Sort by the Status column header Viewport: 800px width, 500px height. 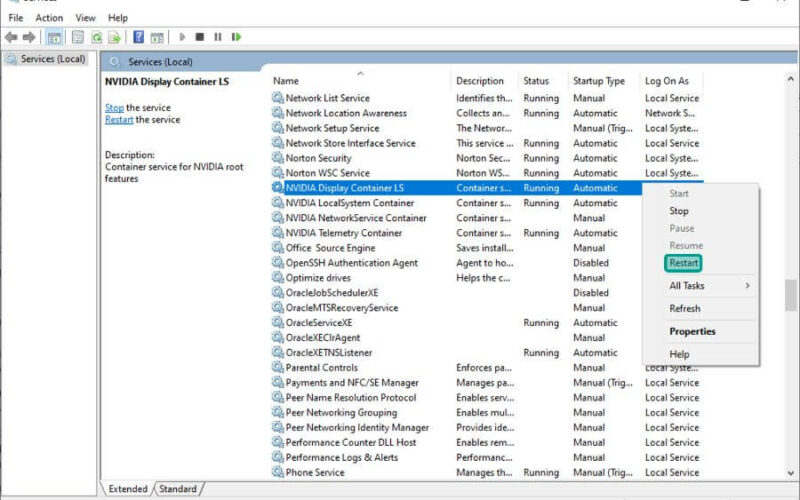(542, 81)
